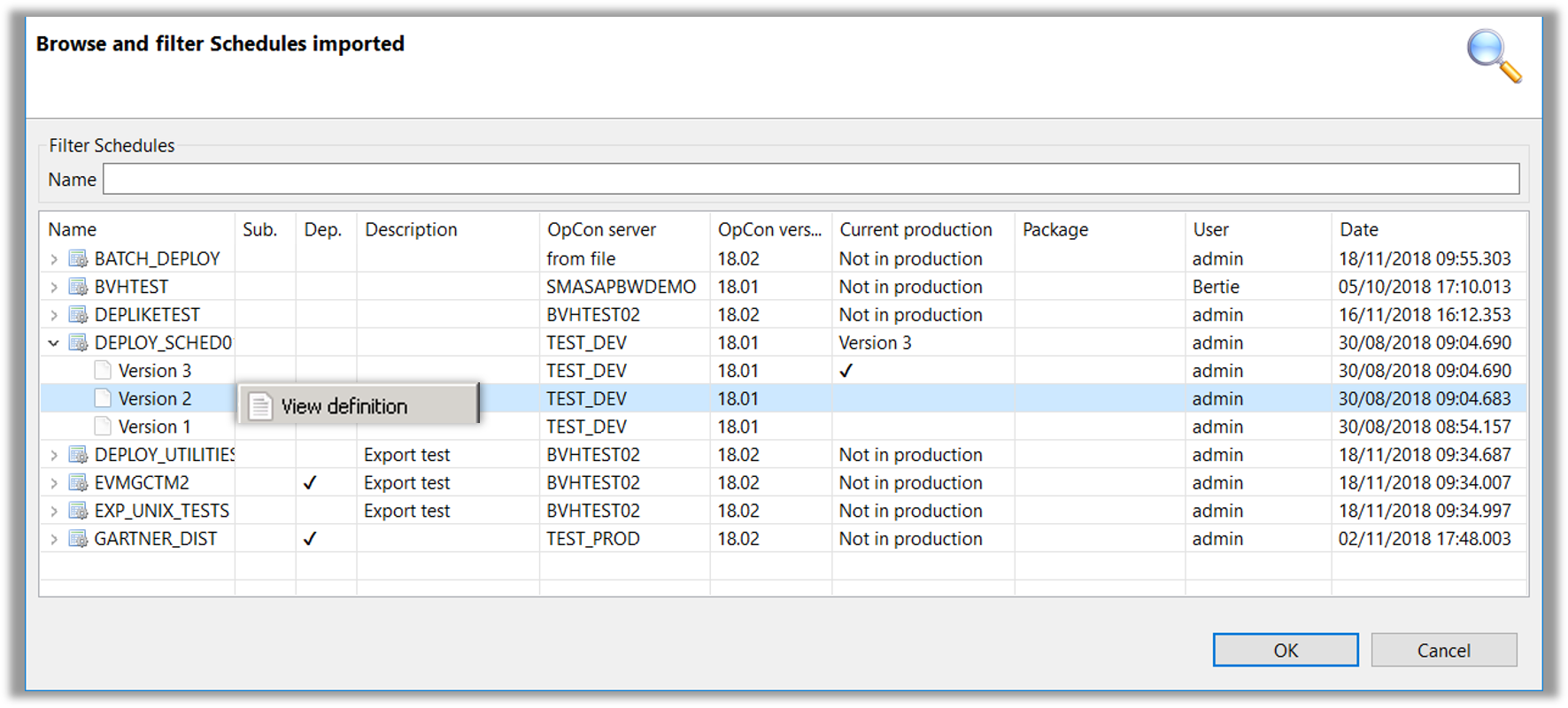This screenshot has height=708, width=1568.
Task: Click the BVHTEST schedule name
Action: (x=131, y=287)
